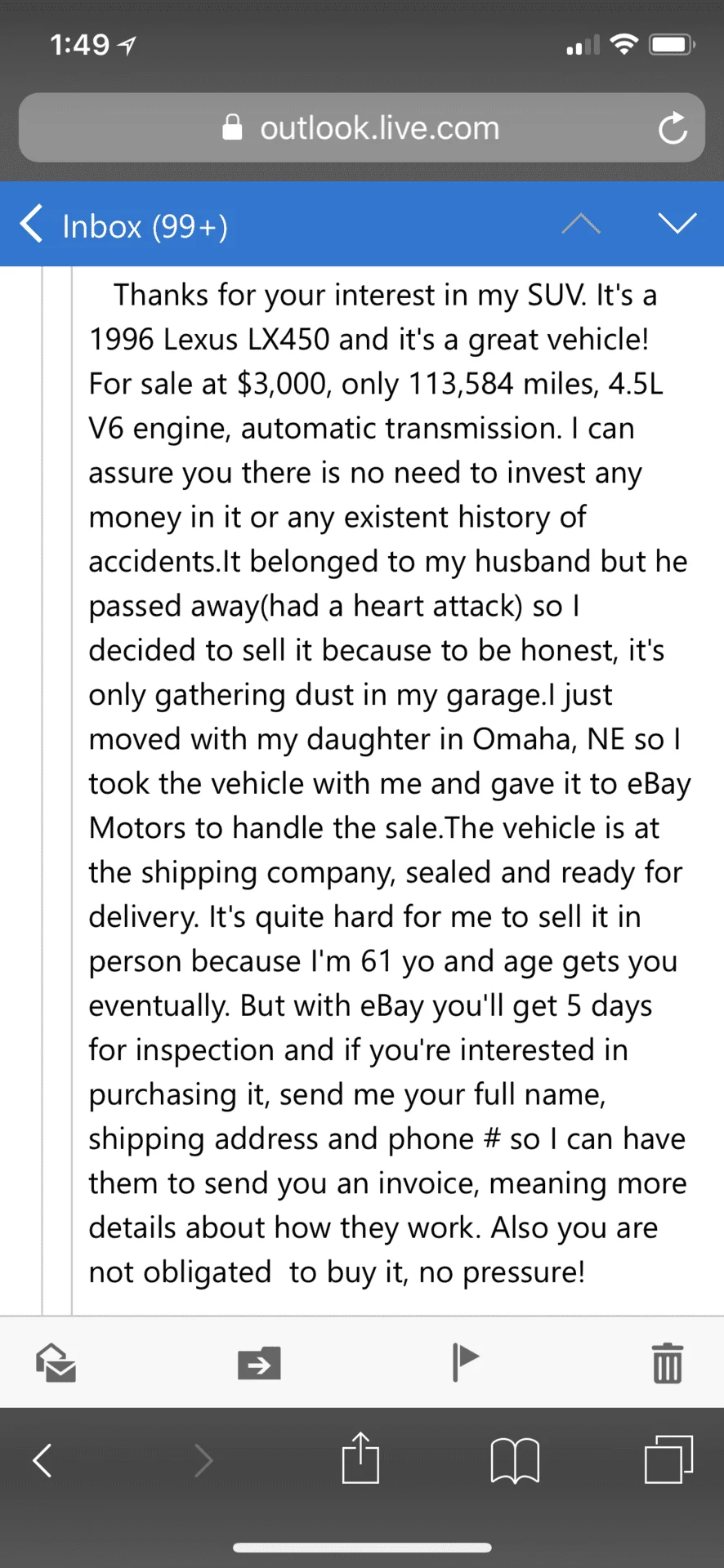Open the Safari share sheet

(360, 1459)
